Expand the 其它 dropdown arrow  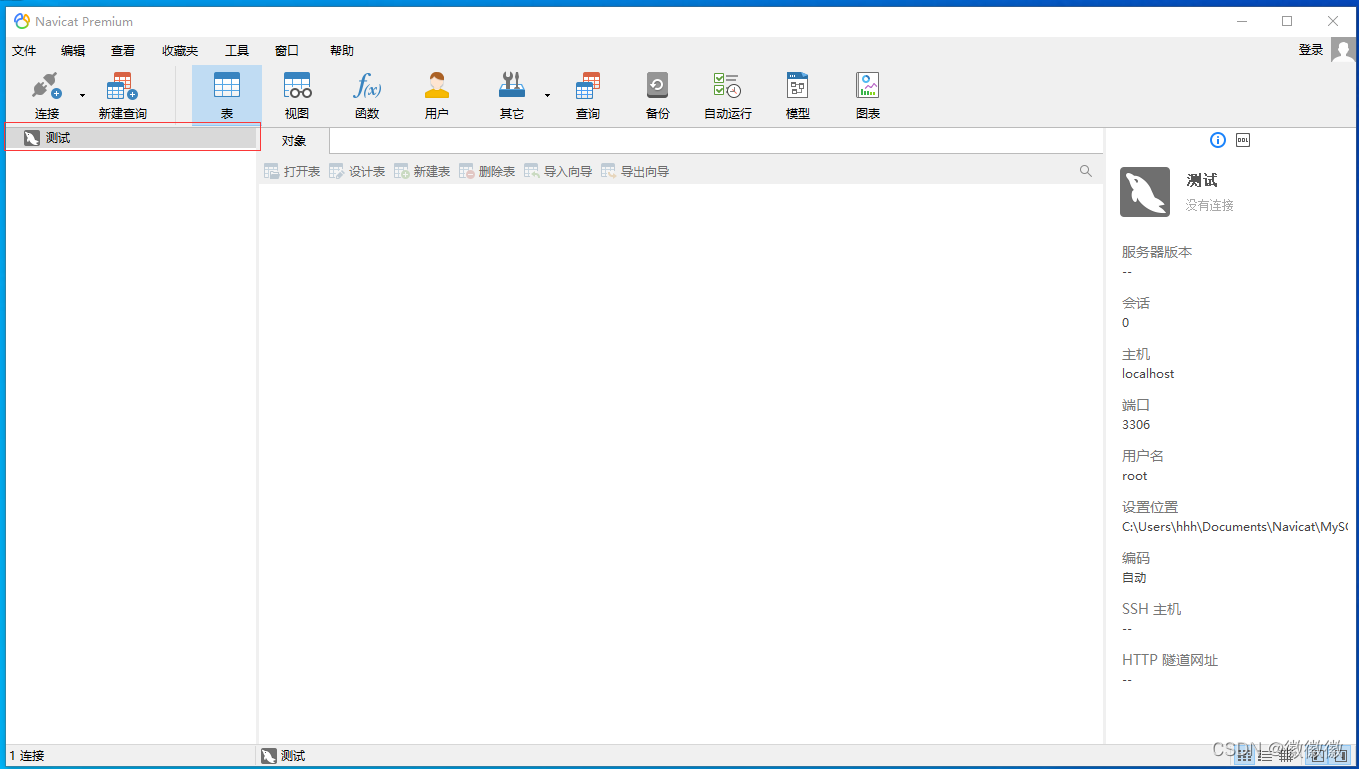click(547, 95)
